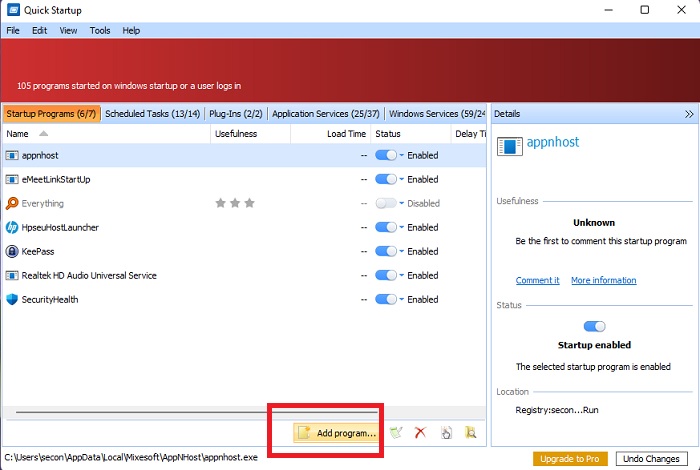Click the appnhost row icon in the list
This screenshot has width=700, height=470.
[12, 155]
